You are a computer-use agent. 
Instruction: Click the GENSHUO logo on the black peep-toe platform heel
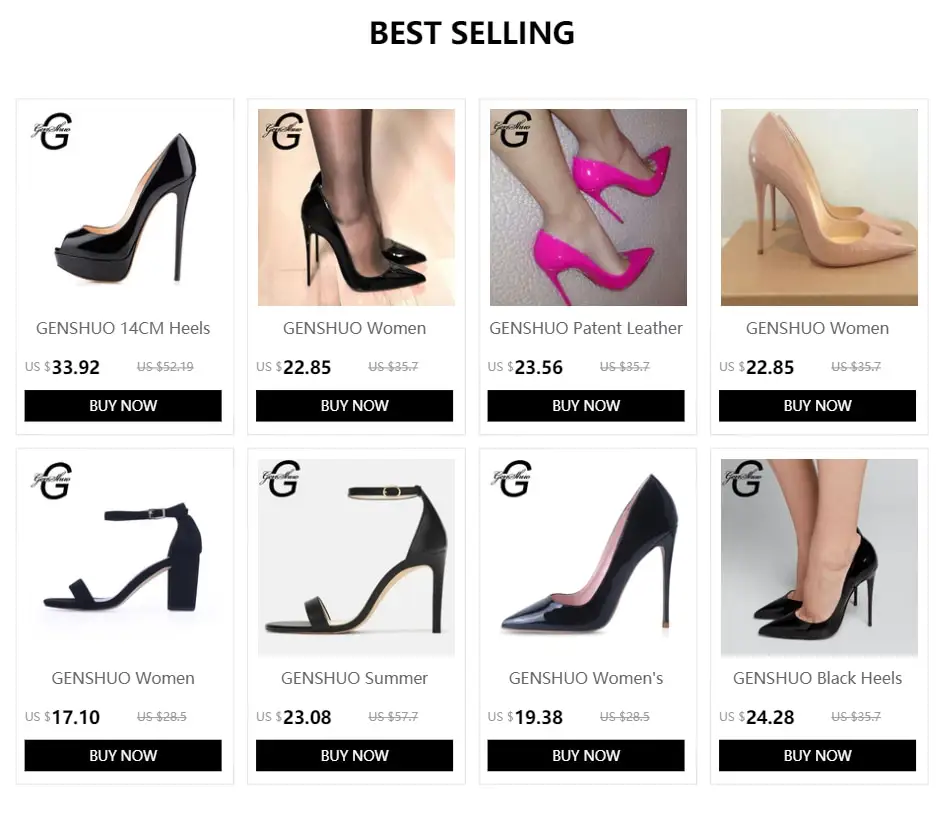[52, 132]
